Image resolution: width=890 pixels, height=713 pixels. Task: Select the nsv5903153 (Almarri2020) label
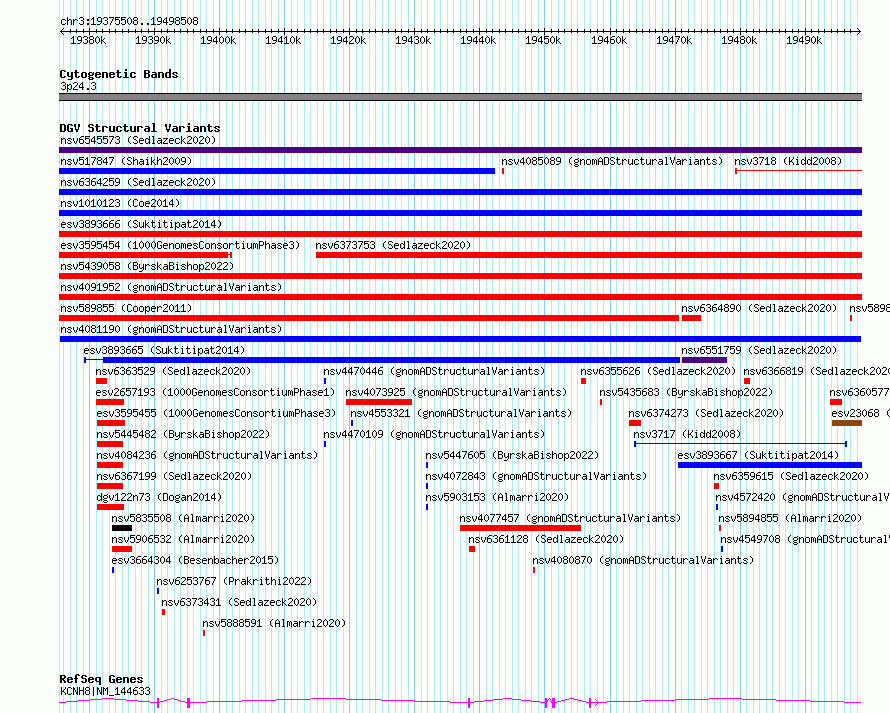[x=497, y=497]
